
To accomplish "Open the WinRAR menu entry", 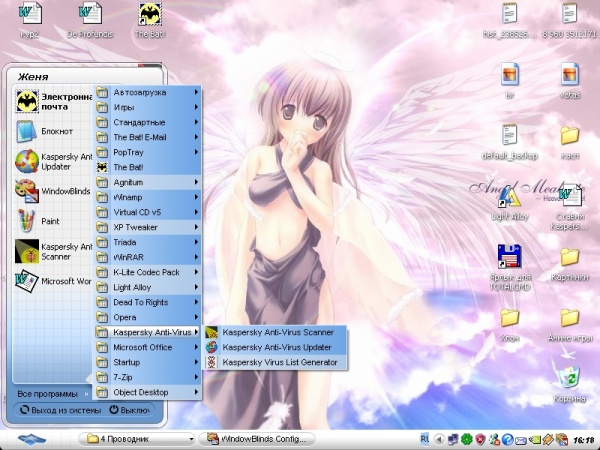I will click(148, 257).
